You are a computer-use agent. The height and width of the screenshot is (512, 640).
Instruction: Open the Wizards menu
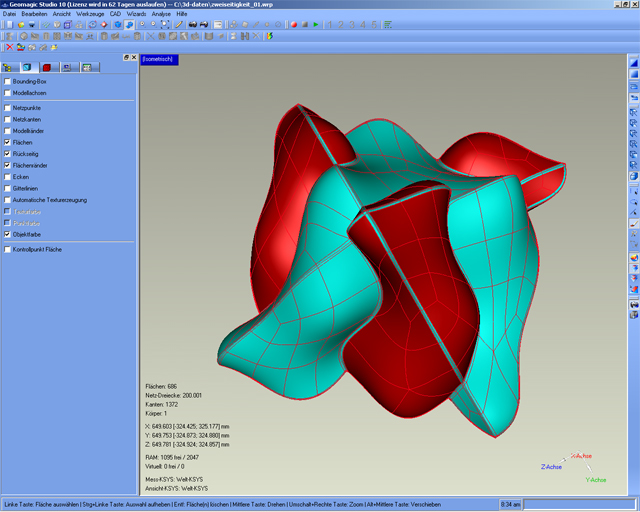[x=136, y=14]
